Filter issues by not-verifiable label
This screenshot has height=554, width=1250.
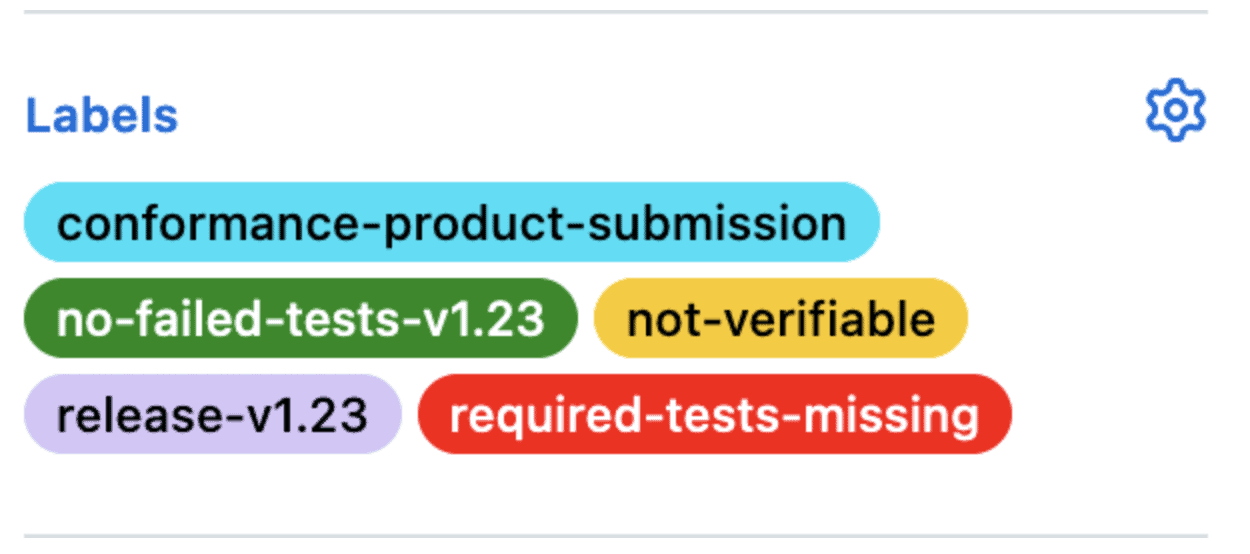pyautogui.click(x=780, y=318)
